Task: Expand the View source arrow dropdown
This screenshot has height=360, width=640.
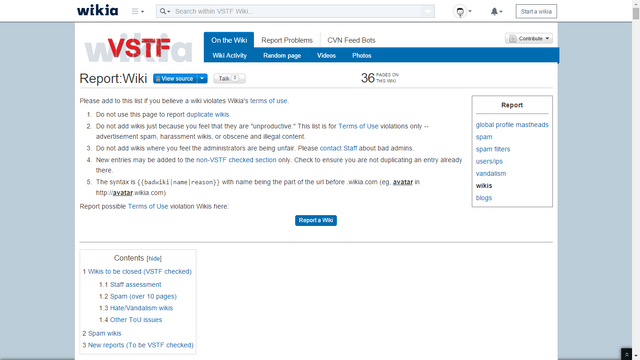Action: point(202,78)
